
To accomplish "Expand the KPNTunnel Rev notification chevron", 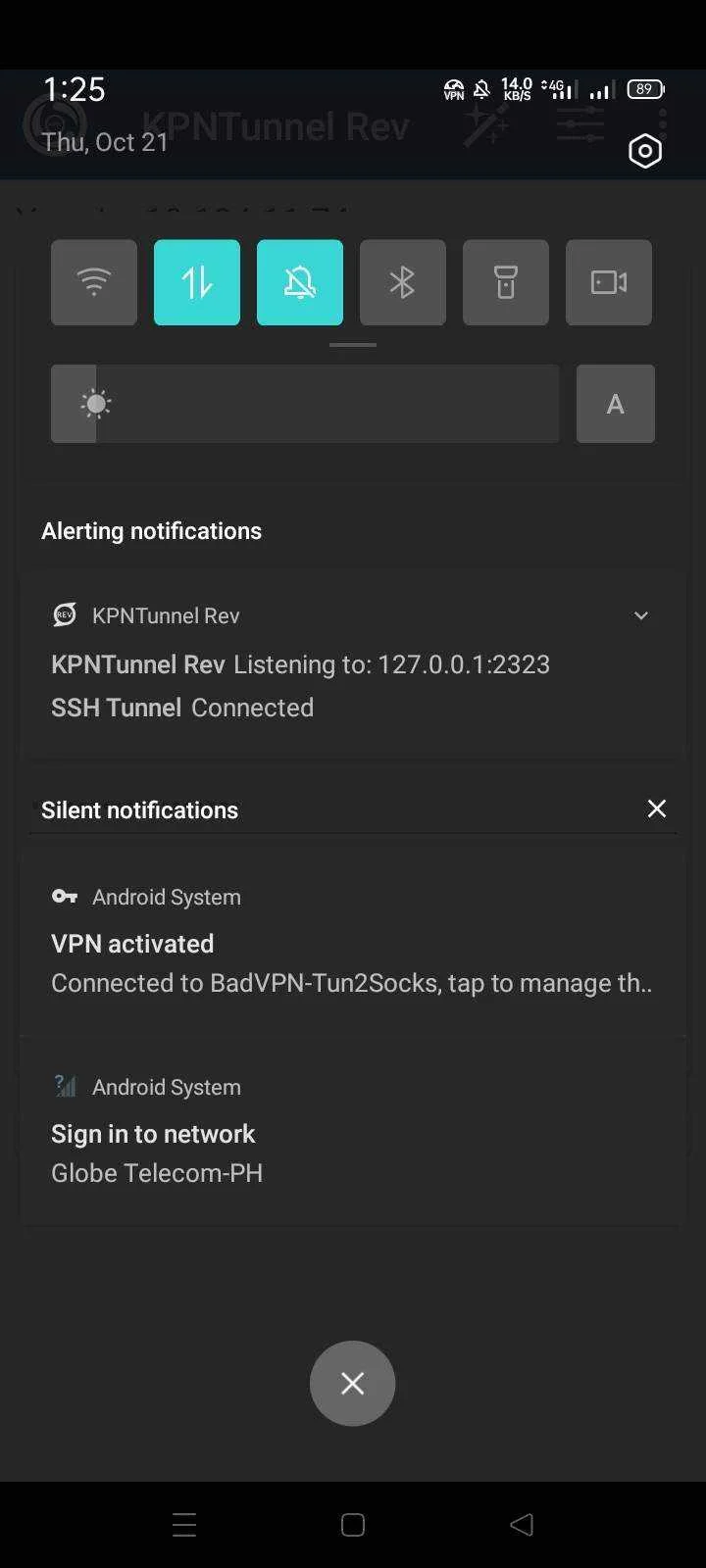I will tap(641, 615).
